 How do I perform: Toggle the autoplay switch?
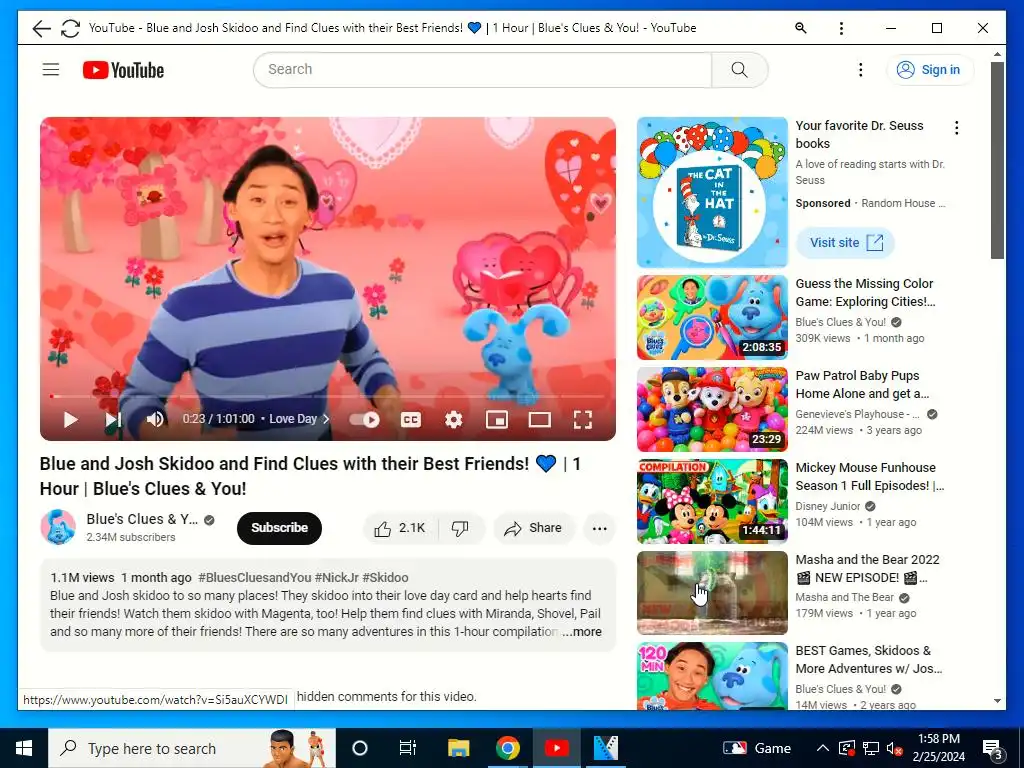tap(364, 419)
